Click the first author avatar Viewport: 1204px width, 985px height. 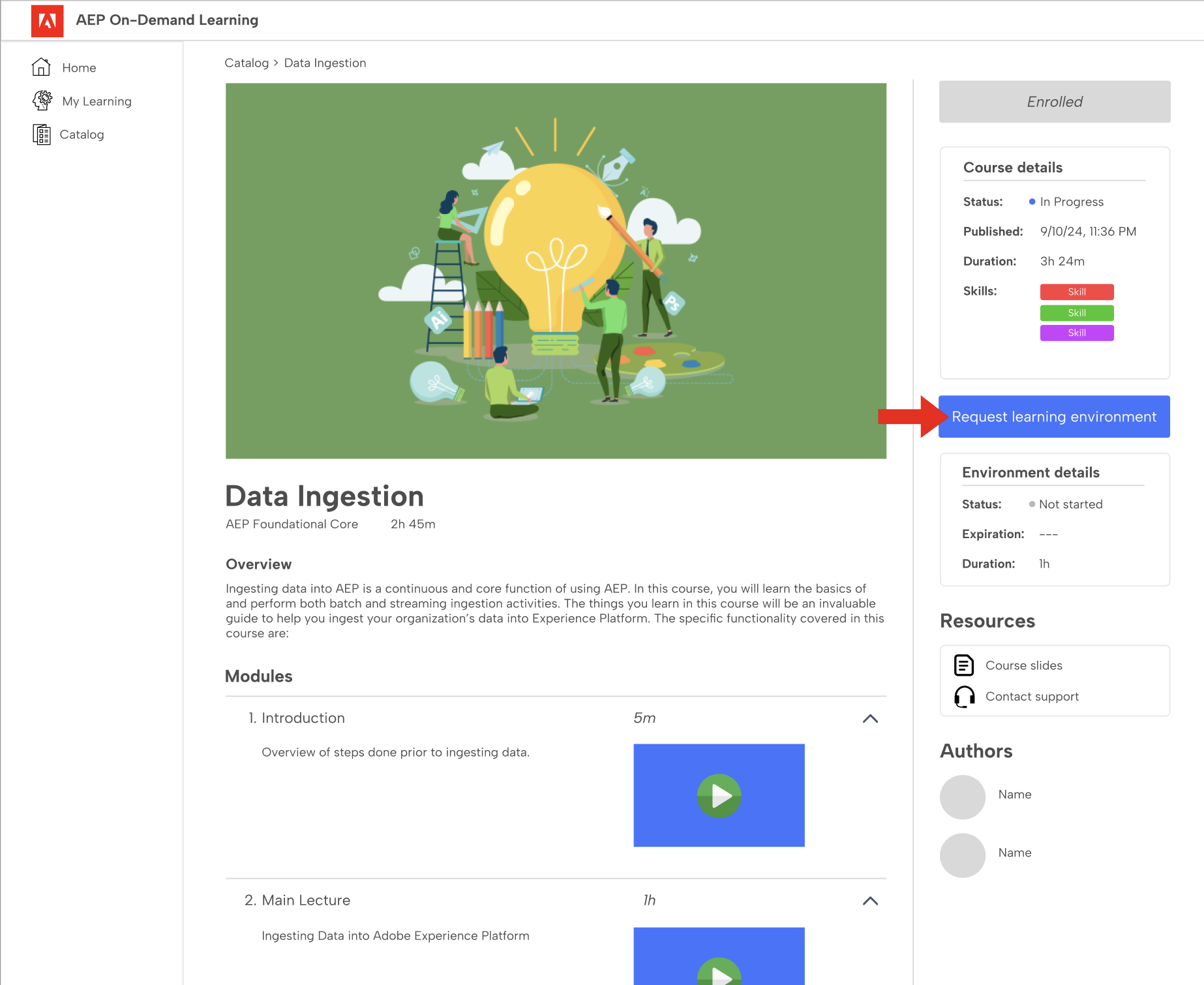[962, 796]
